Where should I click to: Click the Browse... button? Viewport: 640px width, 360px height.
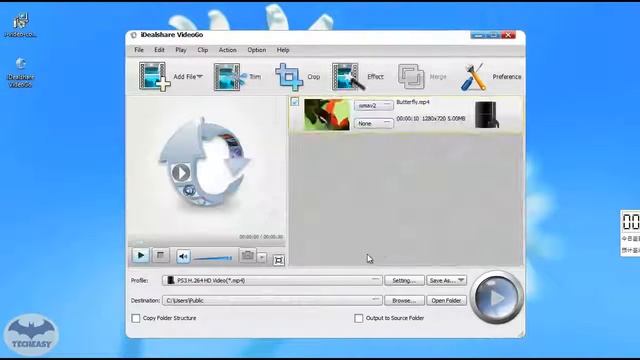click(x=404, y=300)
